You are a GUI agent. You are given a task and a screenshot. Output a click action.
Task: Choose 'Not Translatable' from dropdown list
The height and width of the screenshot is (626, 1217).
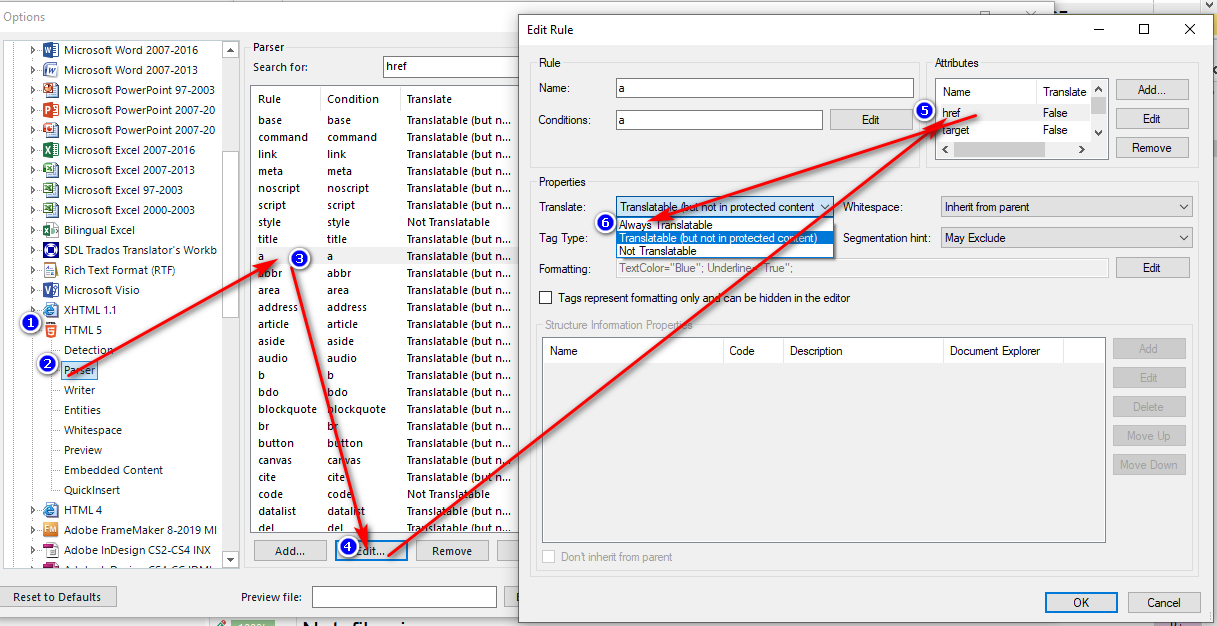(725, 251)
